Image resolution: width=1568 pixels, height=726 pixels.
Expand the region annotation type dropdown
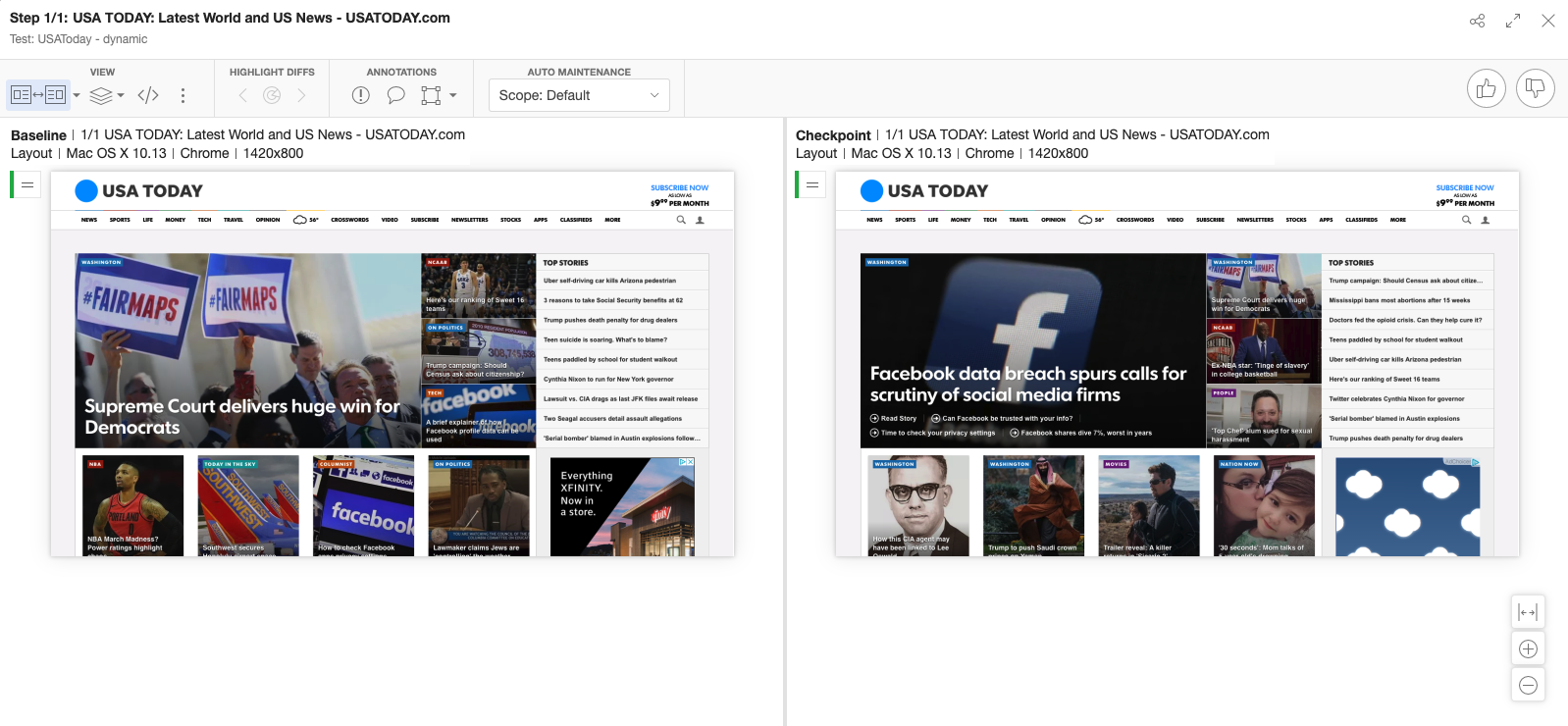point(452,95)
